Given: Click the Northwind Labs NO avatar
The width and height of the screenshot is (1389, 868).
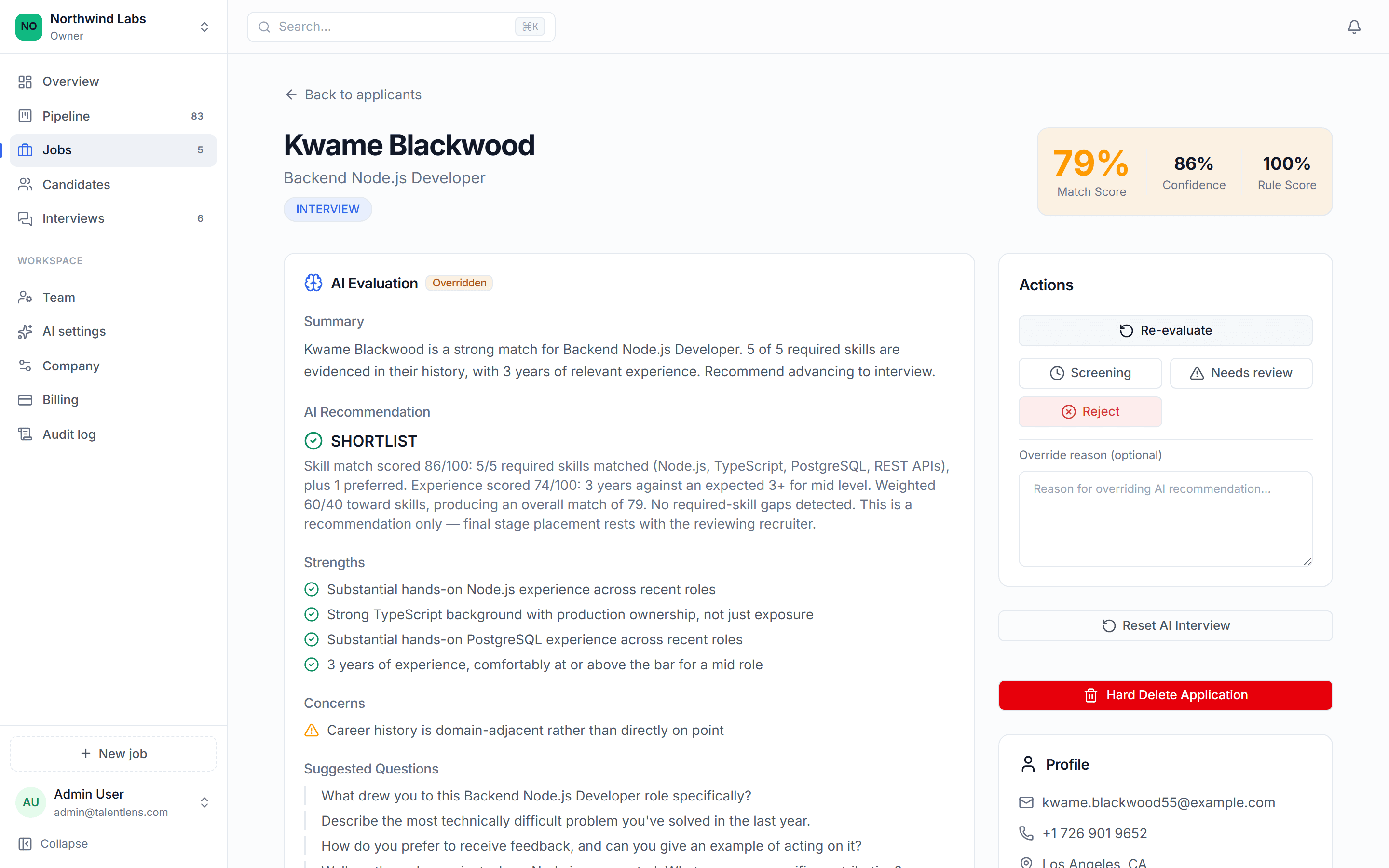Looking at the screenshot, I should coord(29,27).
